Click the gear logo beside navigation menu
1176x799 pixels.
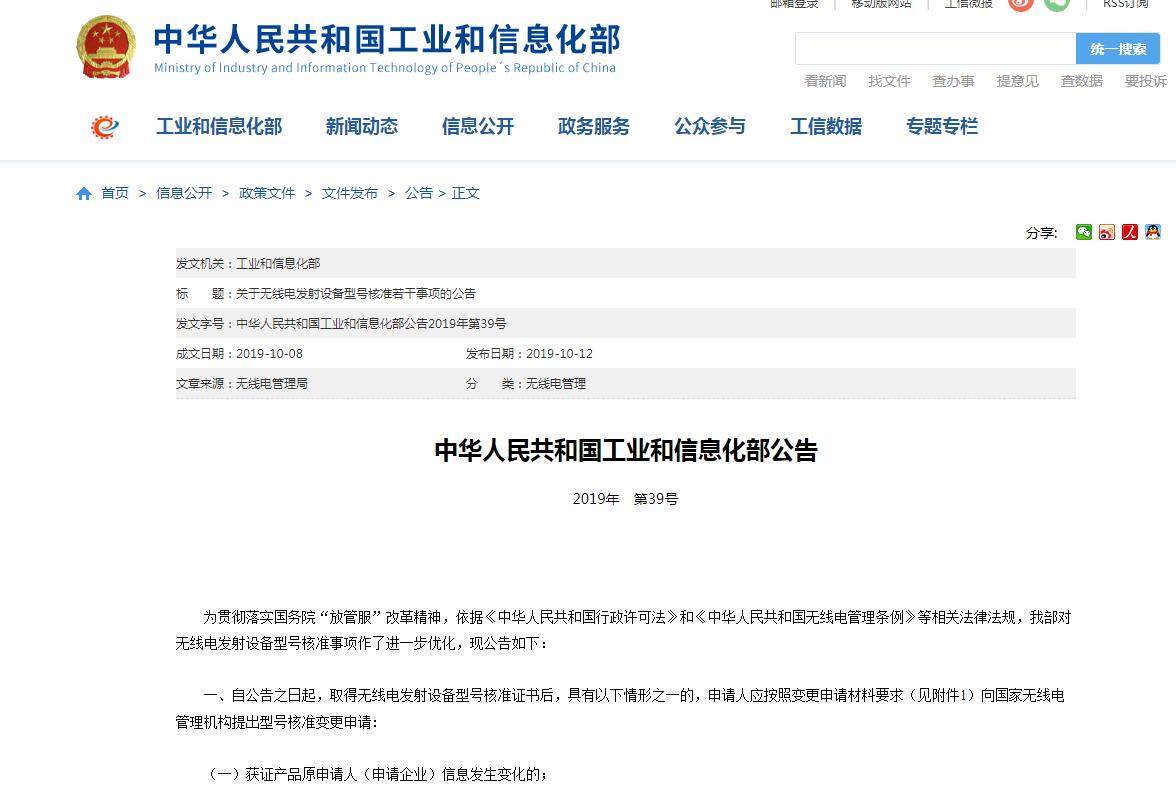[105, 127]
